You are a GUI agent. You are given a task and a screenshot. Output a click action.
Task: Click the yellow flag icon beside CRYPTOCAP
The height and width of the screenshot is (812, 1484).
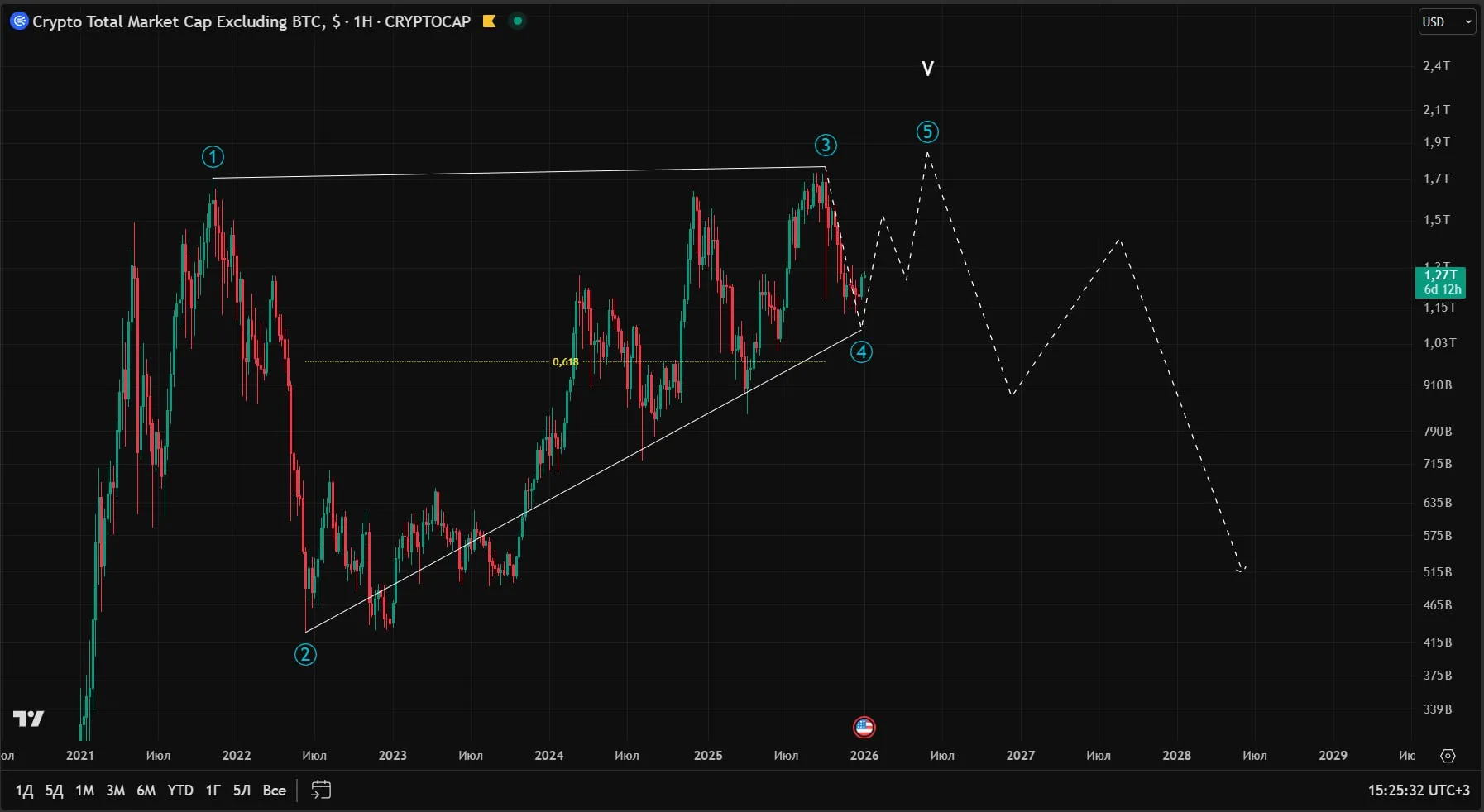[x=489, y=21]
